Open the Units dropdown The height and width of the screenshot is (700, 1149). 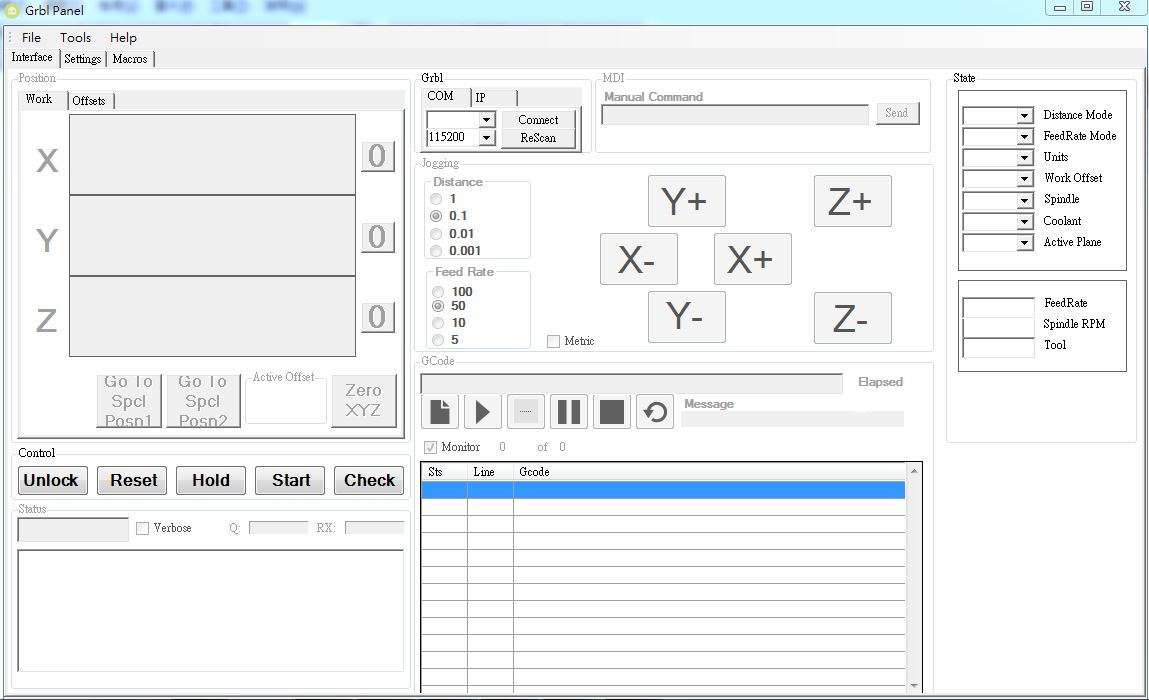[1024, 158]
